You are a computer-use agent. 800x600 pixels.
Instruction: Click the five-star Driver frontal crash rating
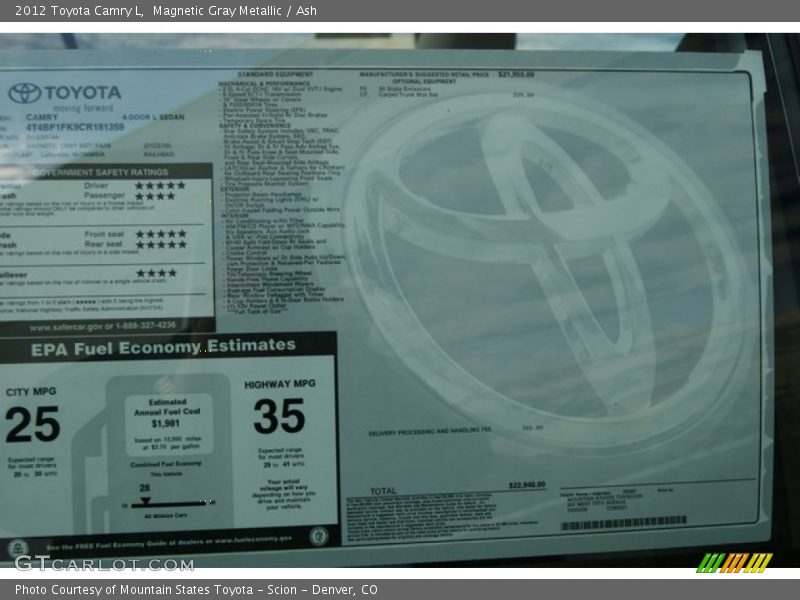click(x=158, y=186)
